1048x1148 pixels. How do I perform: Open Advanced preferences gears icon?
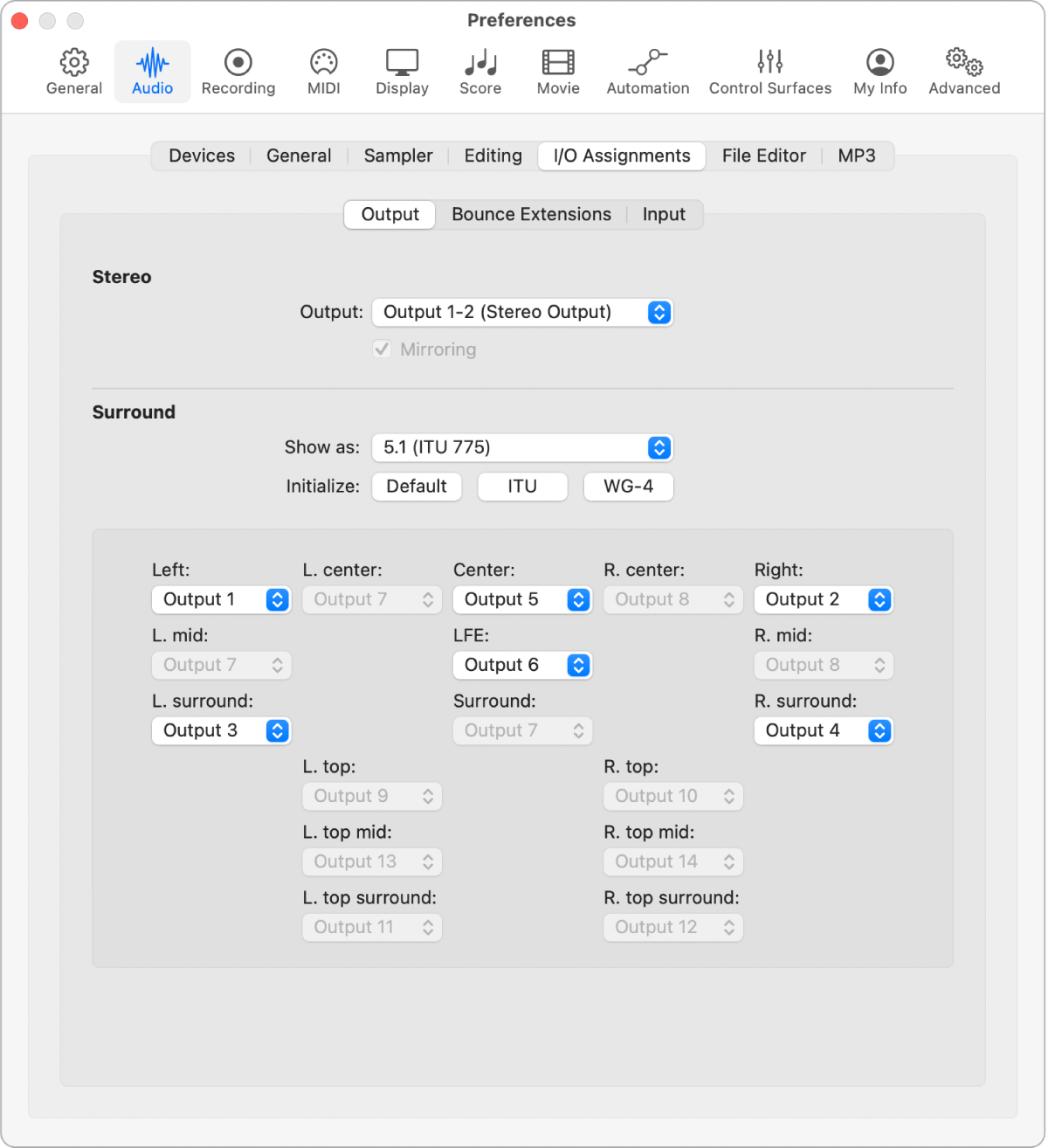(964, 63)
